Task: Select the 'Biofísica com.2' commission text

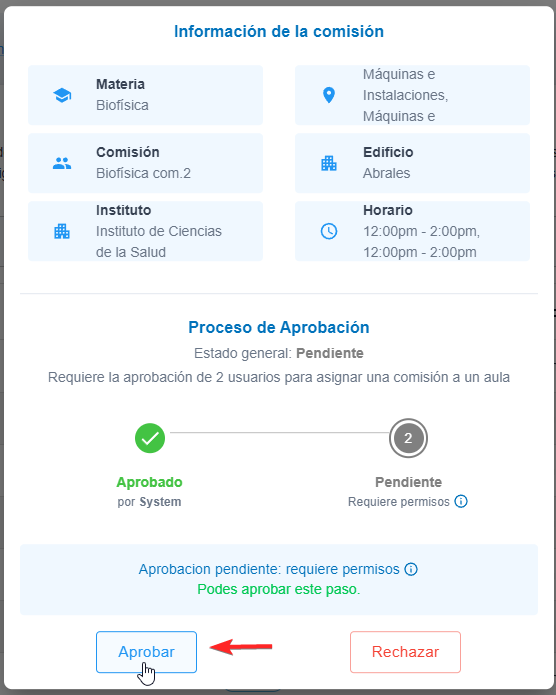Action: tap(143, 173)
